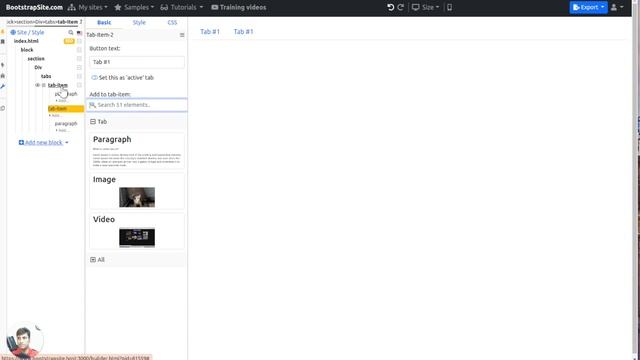
Task: Select the block tree node
Action: coord(27,50)
